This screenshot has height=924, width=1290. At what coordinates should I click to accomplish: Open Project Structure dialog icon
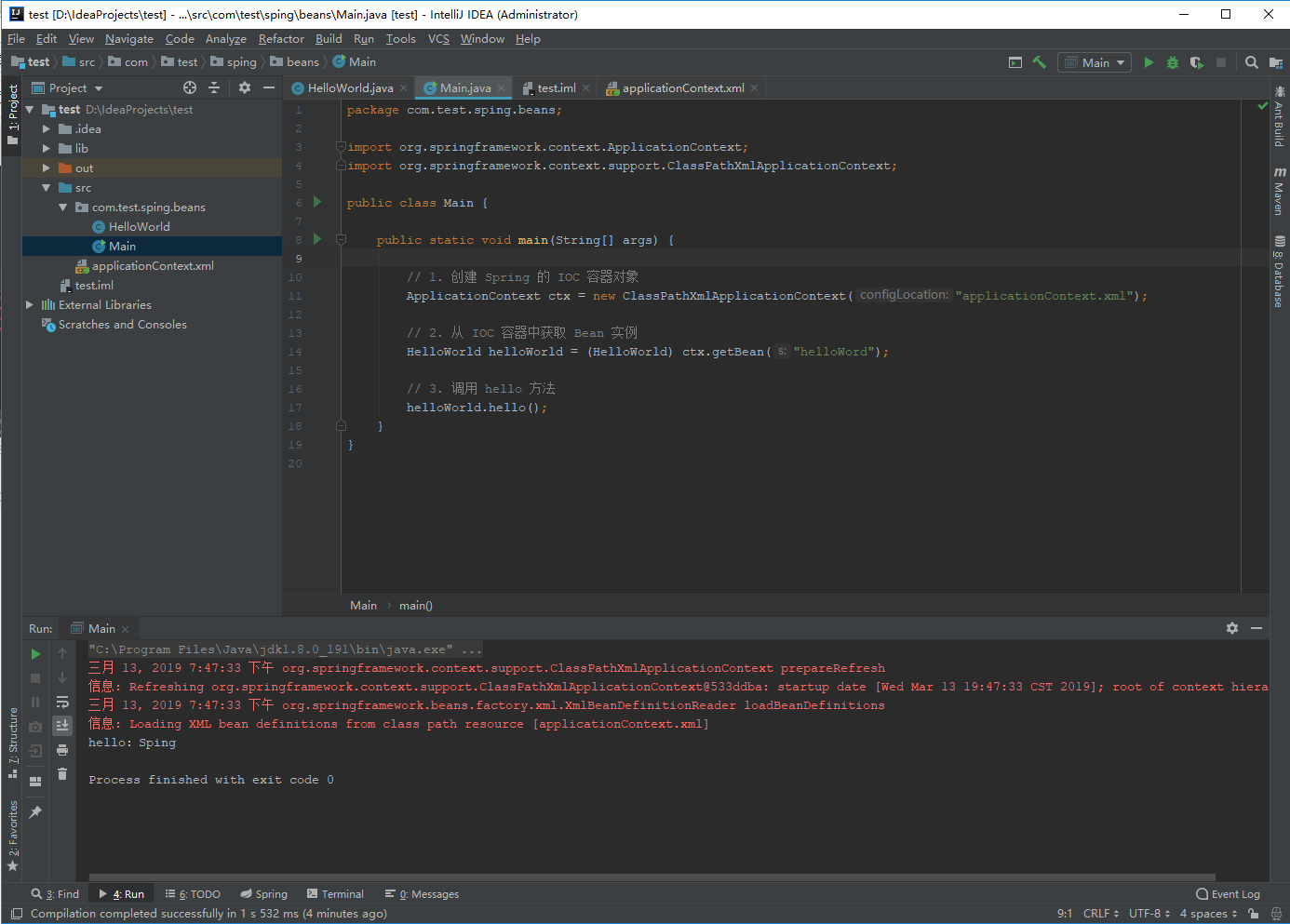[1276, 62]
